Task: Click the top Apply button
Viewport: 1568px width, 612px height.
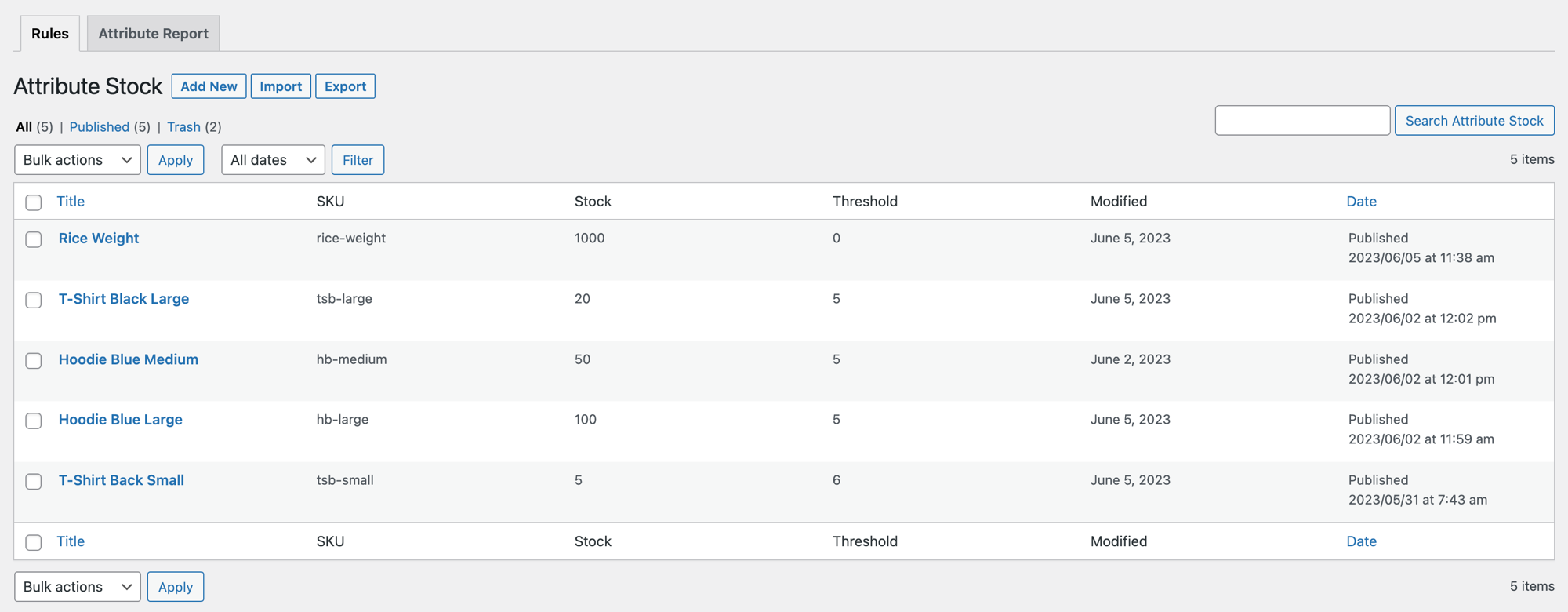Action: click(x=176, y=160)
